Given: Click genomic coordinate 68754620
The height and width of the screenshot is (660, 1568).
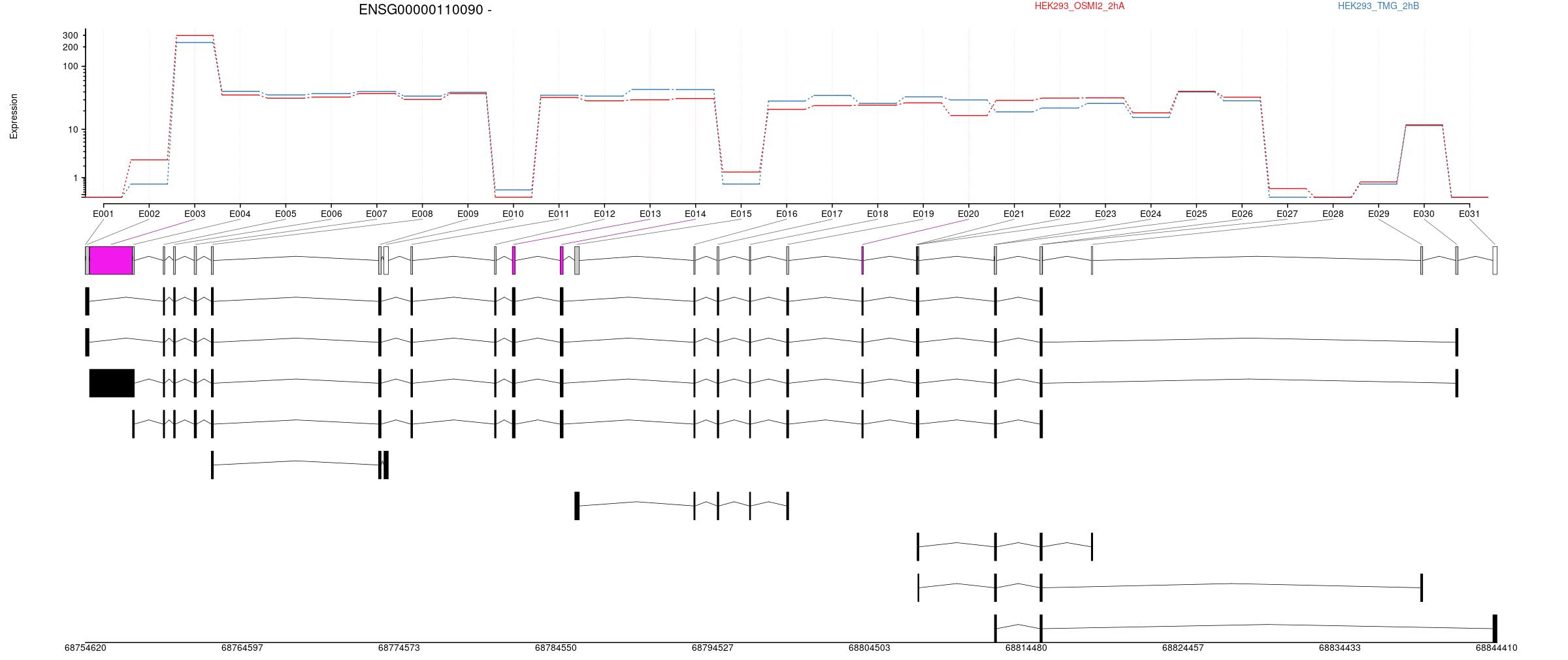Looking at the screenshot, I should pyautogui.click(x=85, y=648).
